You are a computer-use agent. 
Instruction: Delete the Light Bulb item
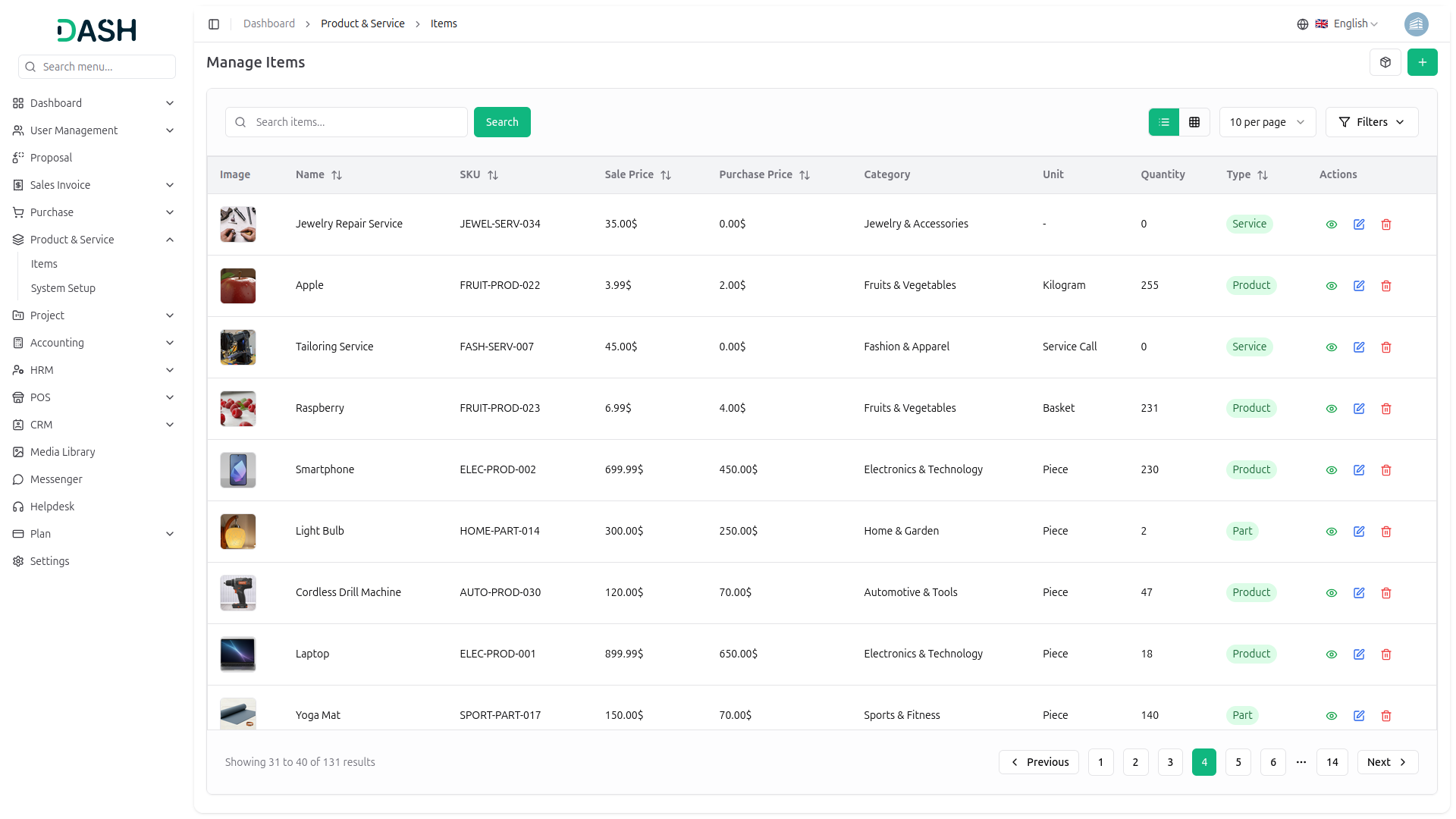click(1386, 532)
